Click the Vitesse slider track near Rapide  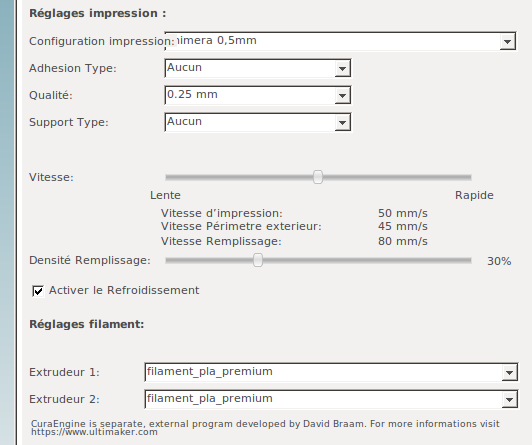pyautogui.click(x=455, y=177)
